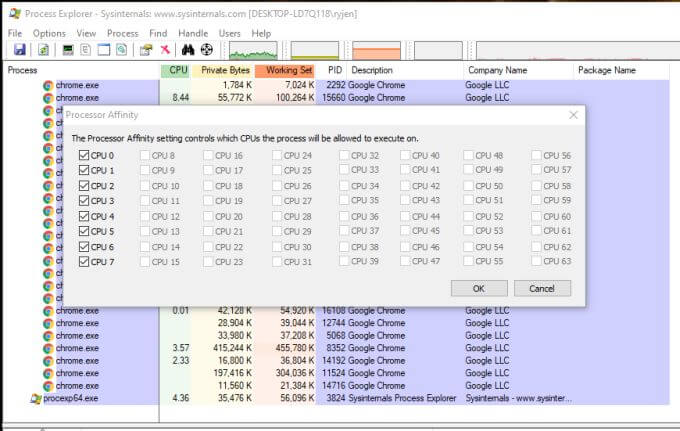
Task: Select the procexp64.exe process name
Action: pos(71,398)
